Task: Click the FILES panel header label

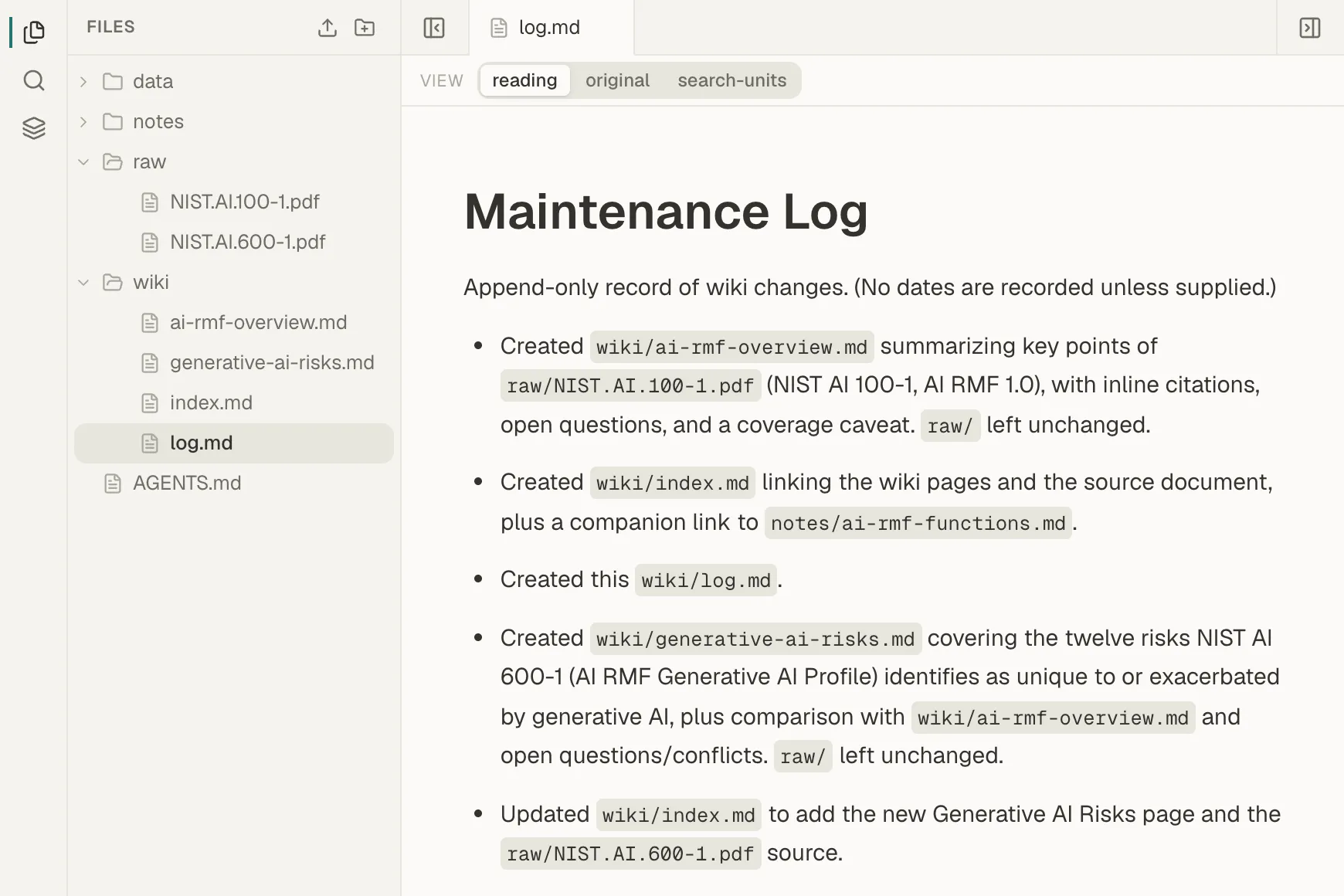Action: 110,27
